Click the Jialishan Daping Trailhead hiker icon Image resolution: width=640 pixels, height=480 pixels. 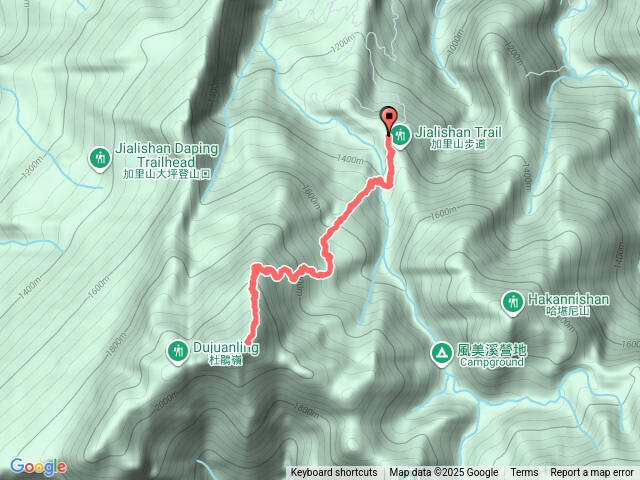click(99, 158)
